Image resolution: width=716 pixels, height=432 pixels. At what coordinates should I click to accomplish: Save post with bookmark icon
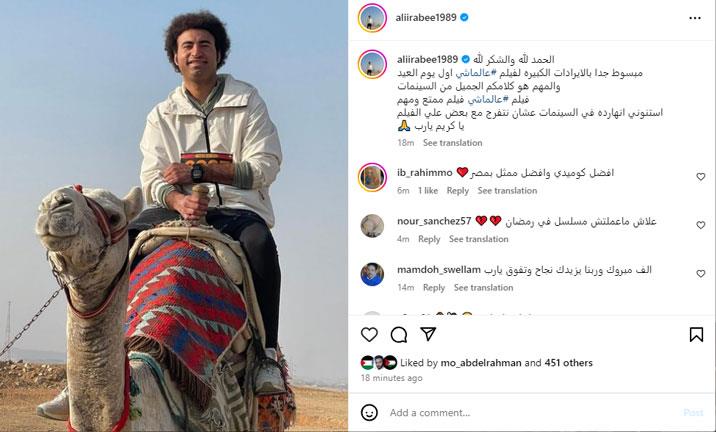tap(696, 334)
